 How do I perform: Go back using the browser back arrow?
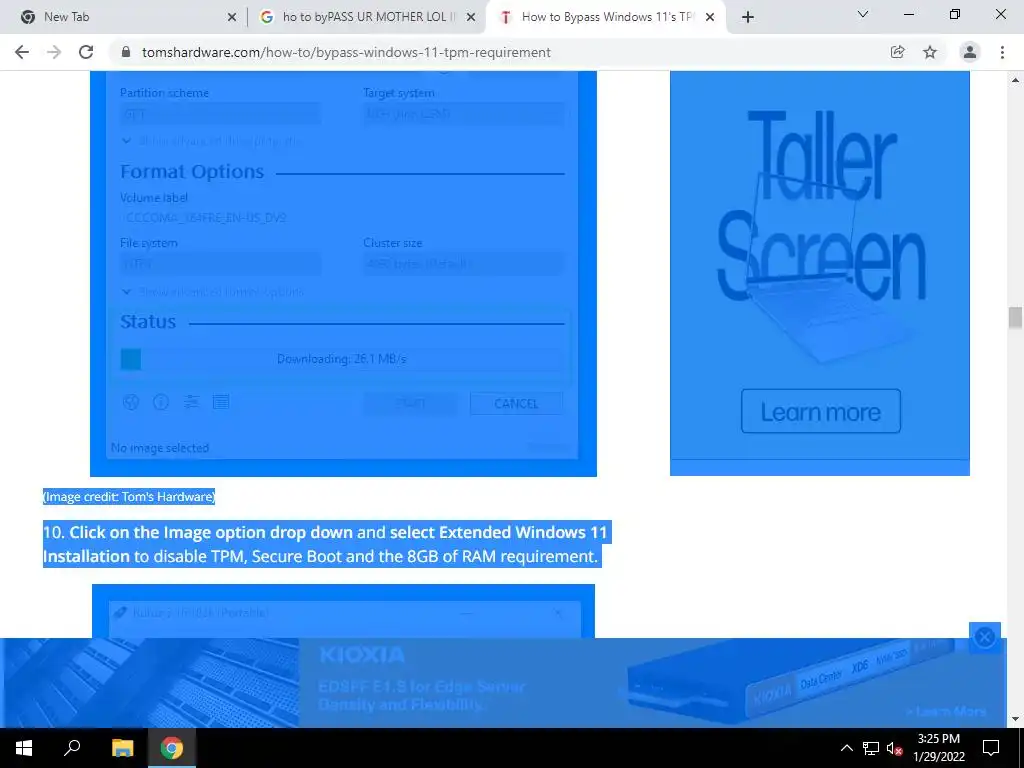(22, 52)
